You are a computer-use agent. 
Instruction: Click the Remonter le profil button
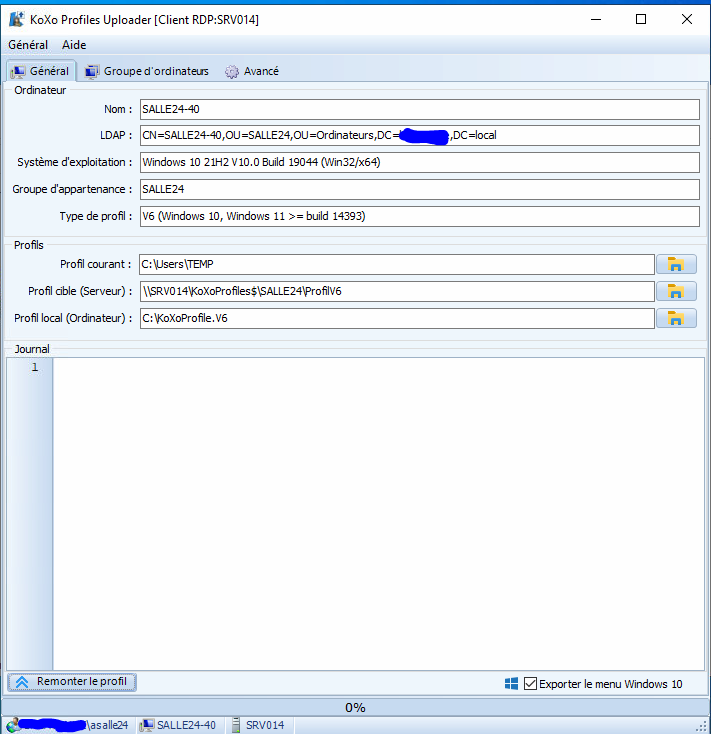point(72,682)
